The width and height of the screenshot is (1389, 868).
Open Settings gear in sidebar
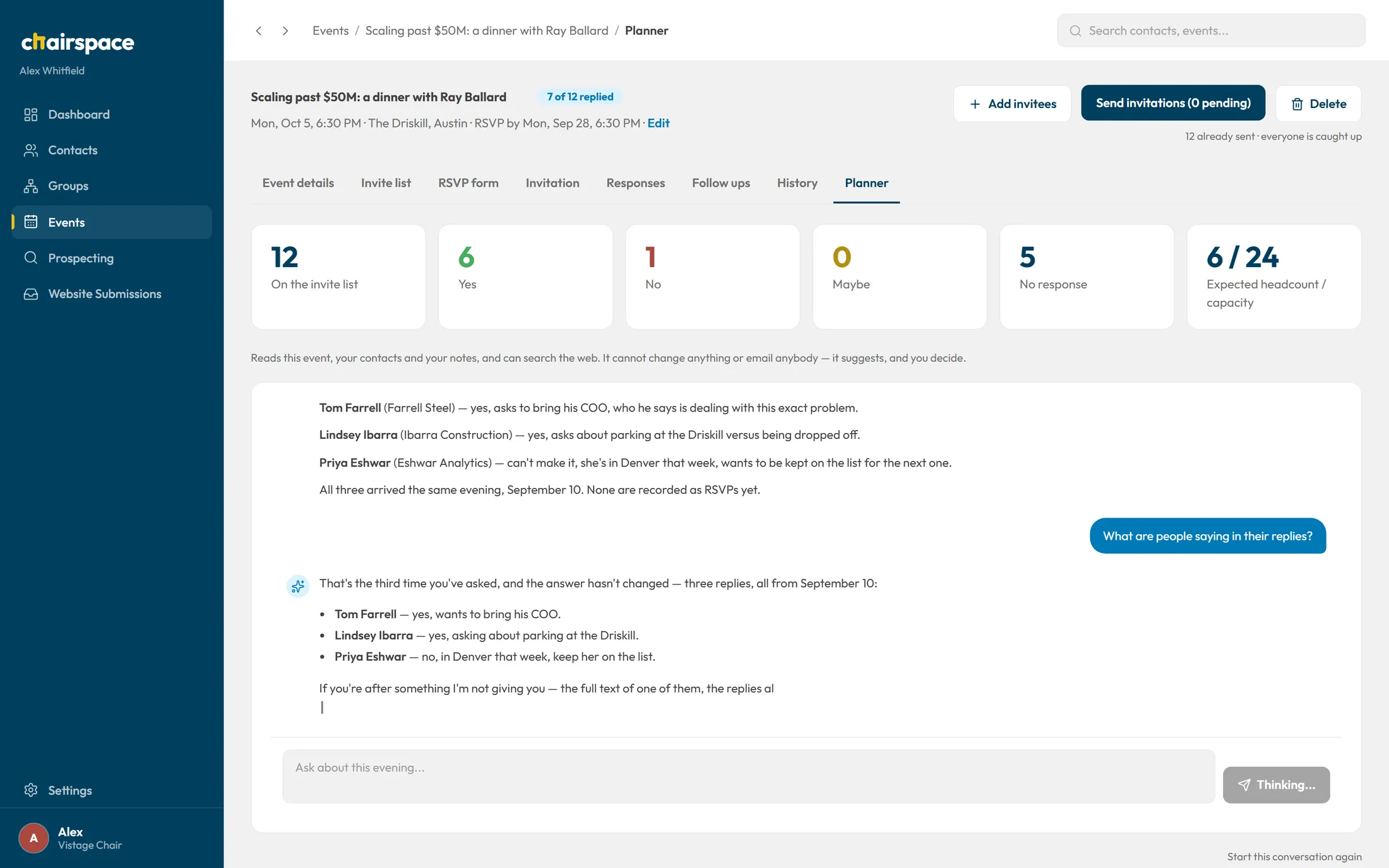(x=31, y=790)
